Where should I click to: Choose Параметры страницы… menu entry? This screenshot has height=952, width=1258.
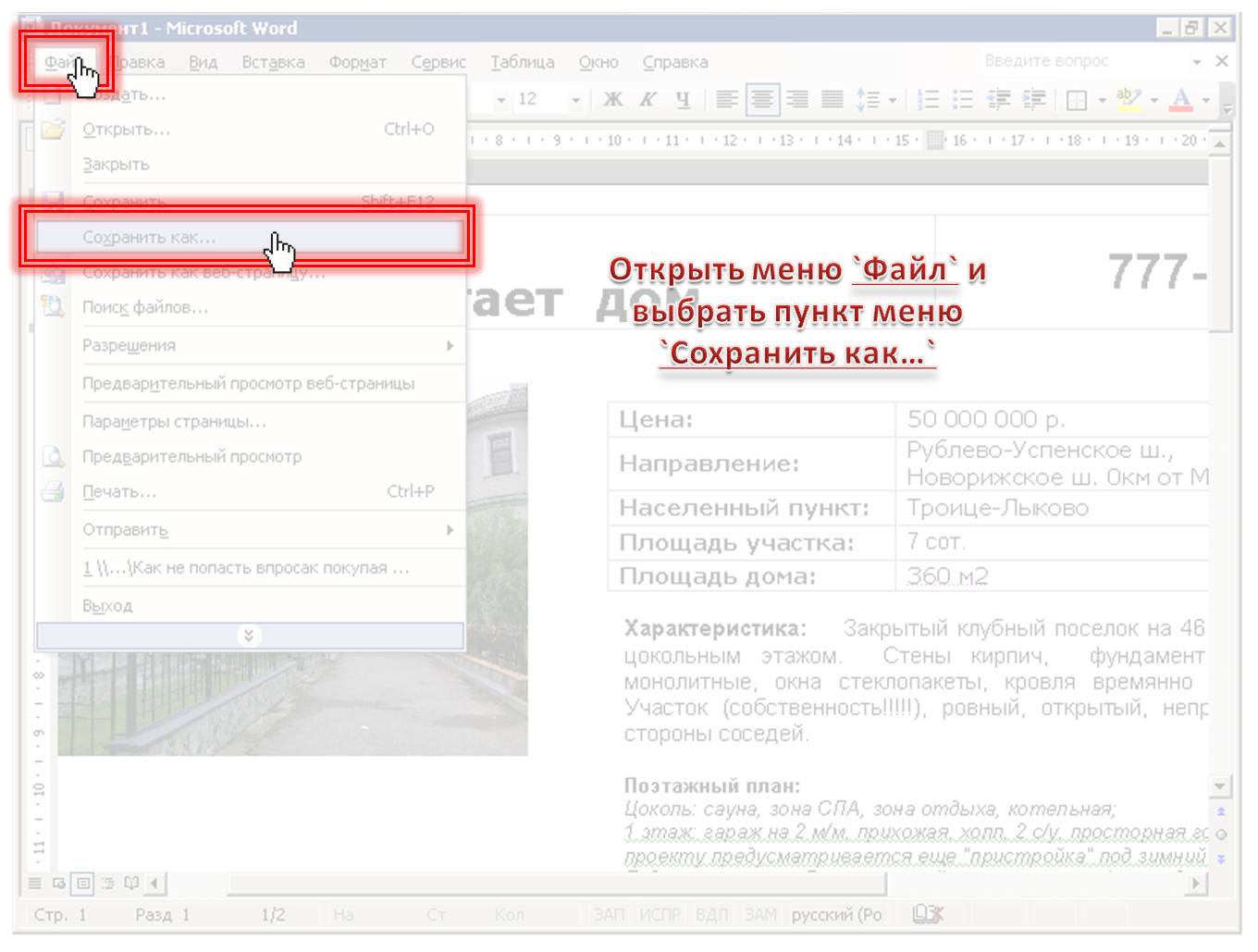(x=251, y=421)
